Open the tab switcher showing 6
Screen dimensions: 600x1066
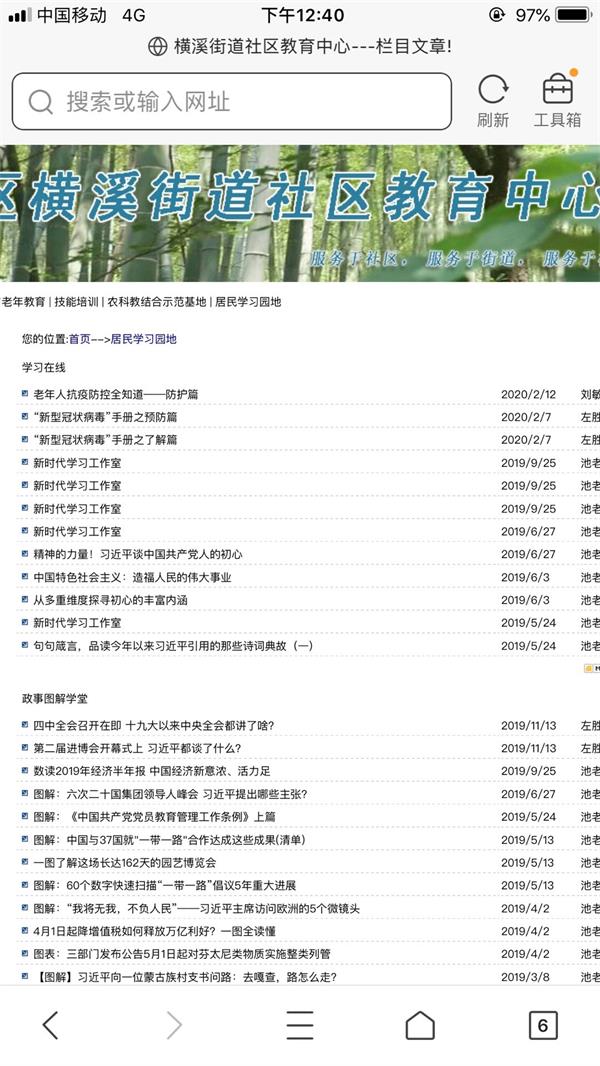[542, 1024]
